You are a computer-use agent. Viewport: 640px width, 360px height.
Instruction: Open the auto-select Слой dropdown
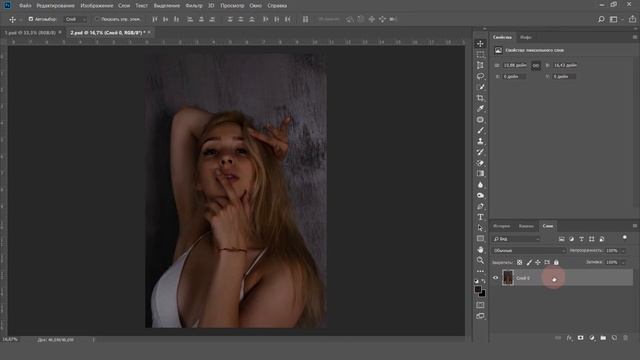[x=76, y=19]
